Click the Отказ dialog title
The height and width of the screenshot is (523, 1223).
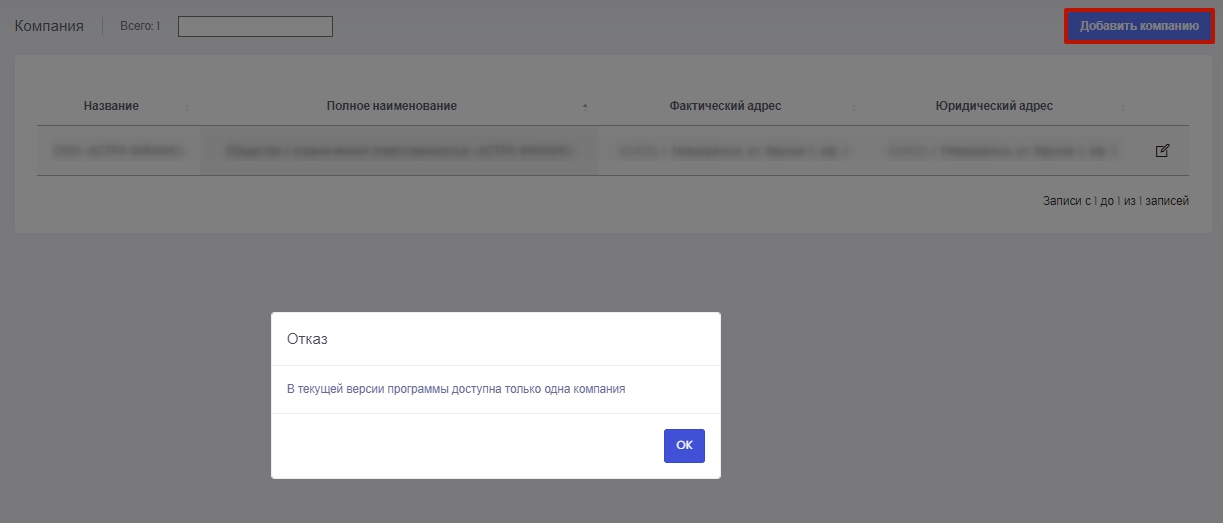[307, 339]
